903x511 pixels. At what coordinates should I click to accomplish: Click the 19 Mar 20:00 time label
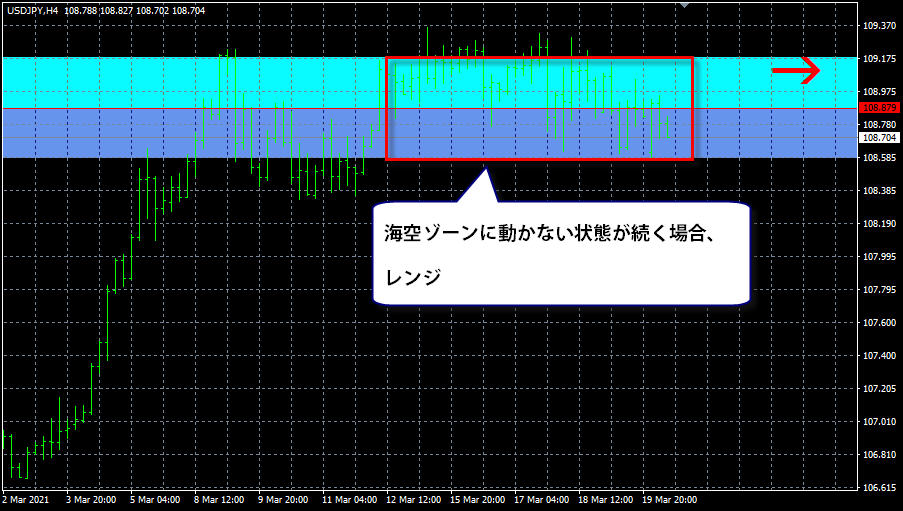point(669,499)
